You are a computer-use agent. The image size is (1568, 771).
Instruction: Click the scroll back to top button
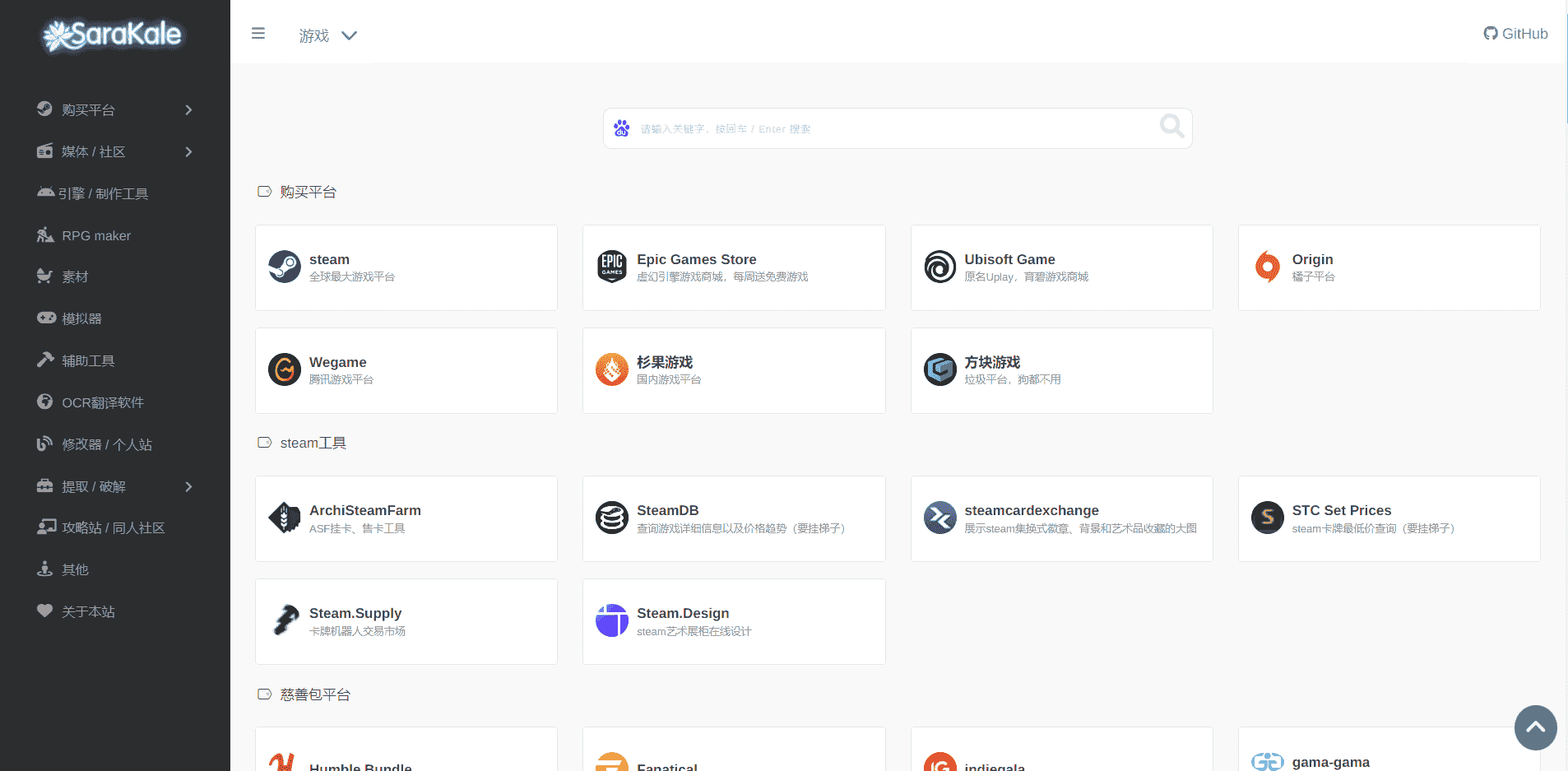pos(1535,727)
